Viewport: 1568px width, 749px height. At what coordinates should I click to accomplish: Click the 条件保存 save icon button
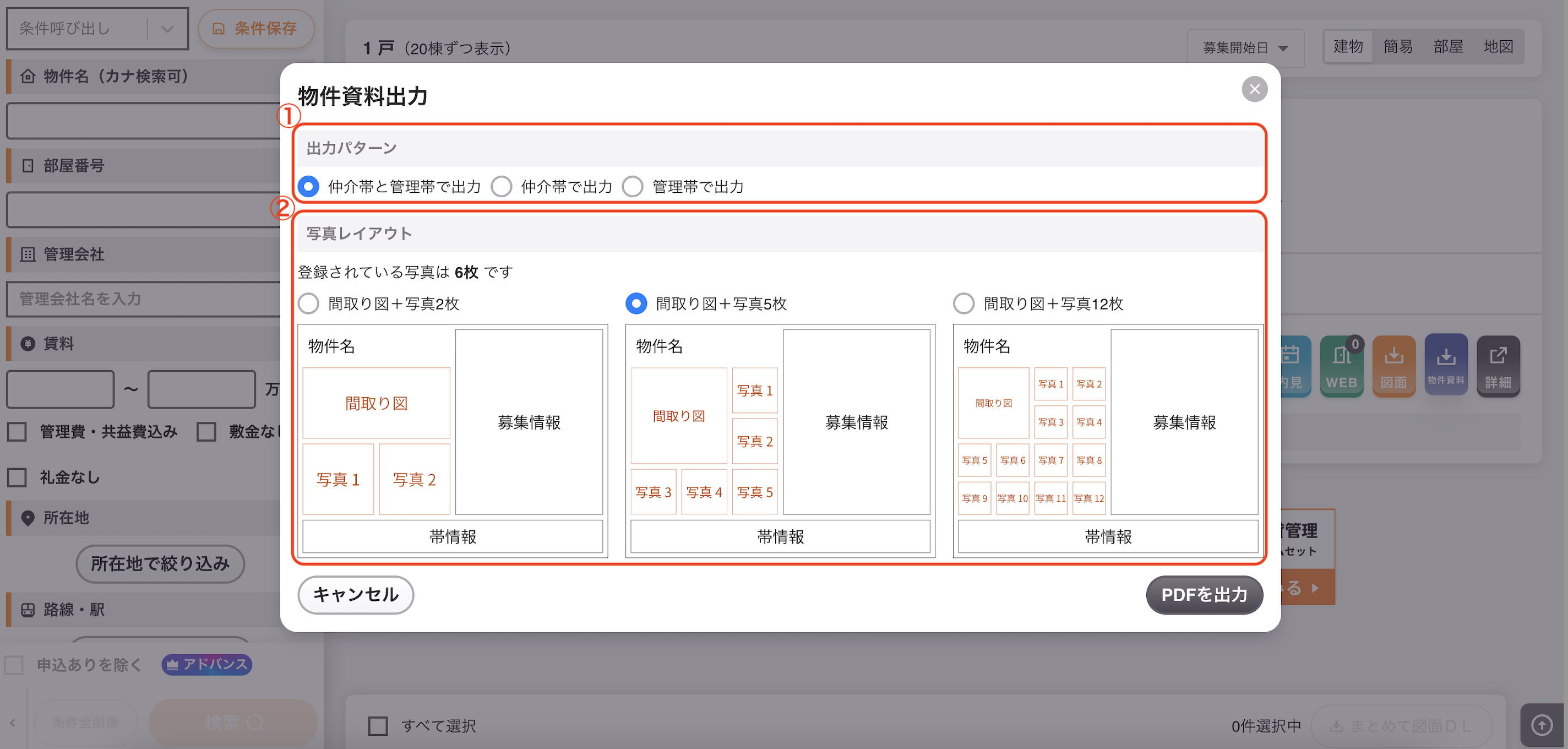256,29
